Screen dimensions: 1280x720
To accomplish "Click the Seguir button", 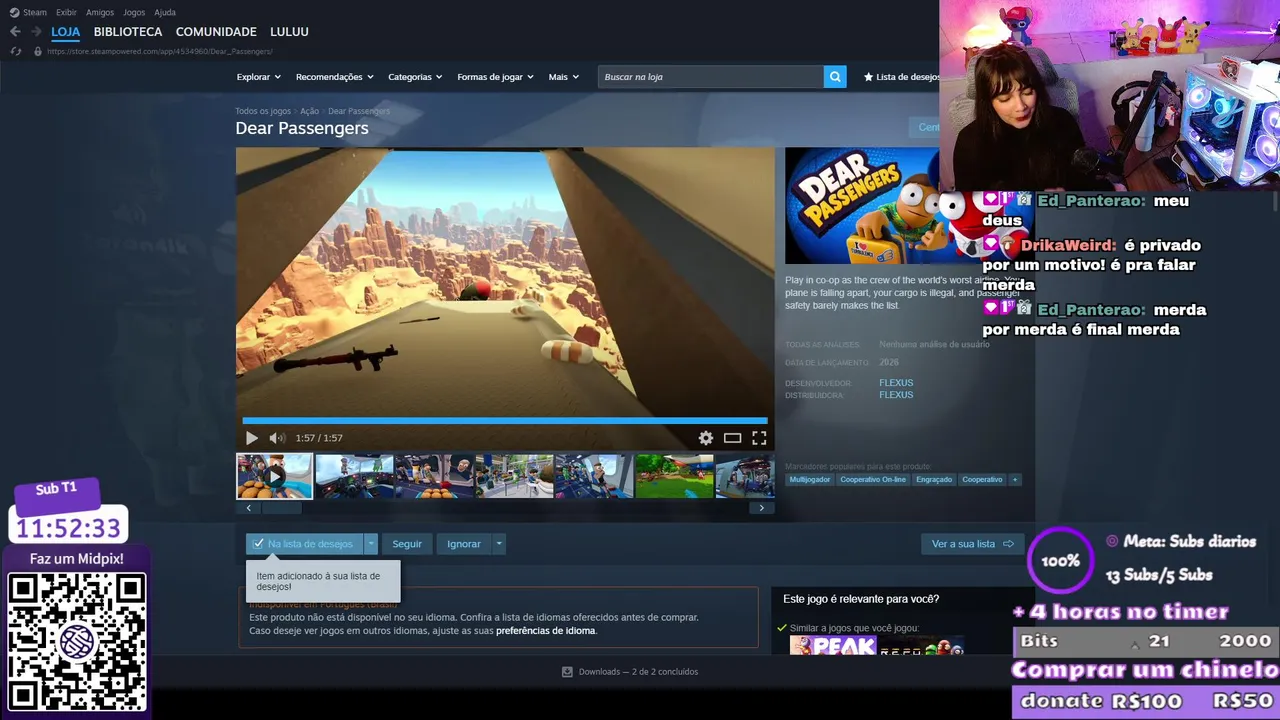I will tap(407, 544).
